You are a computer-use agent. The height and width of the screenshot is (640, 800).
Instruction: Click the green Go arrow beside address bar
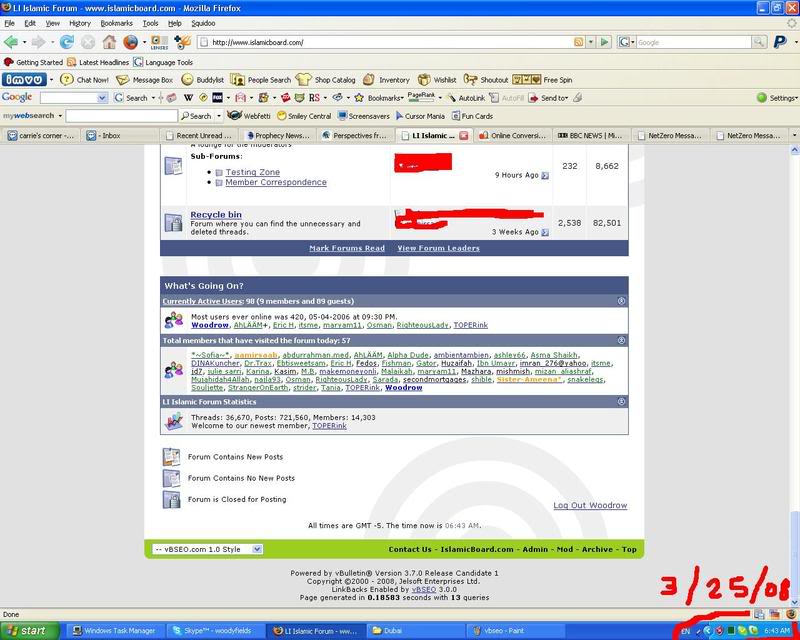tap(605, 42)
